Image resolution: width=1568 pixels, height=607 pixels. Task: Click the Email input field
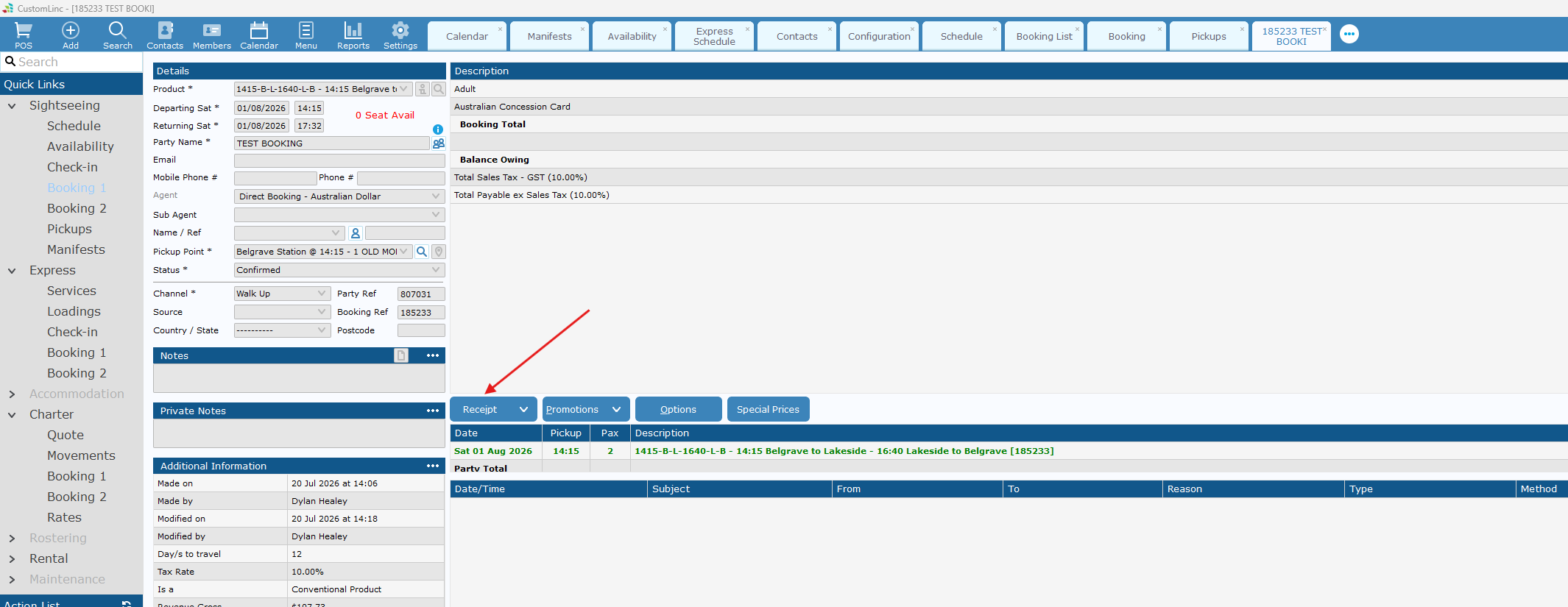tap(339, 160)
